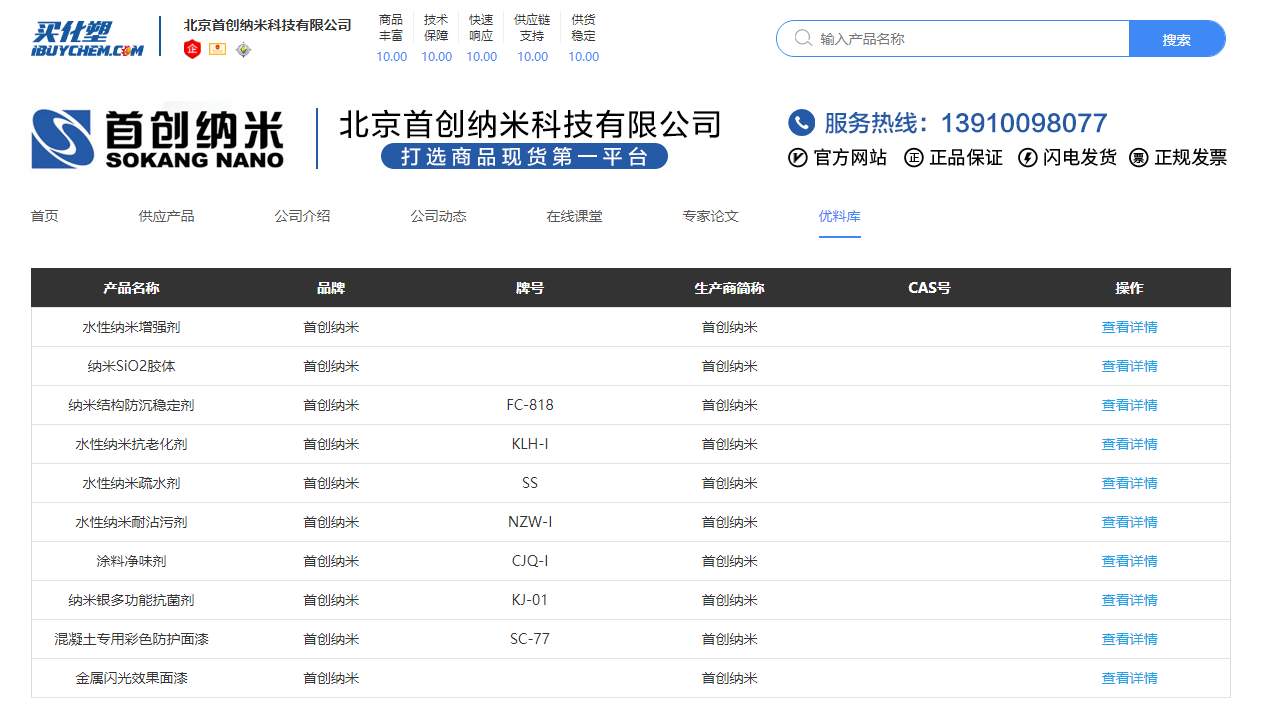
Task: Click grade code SC-77
Action: point(530,639)
